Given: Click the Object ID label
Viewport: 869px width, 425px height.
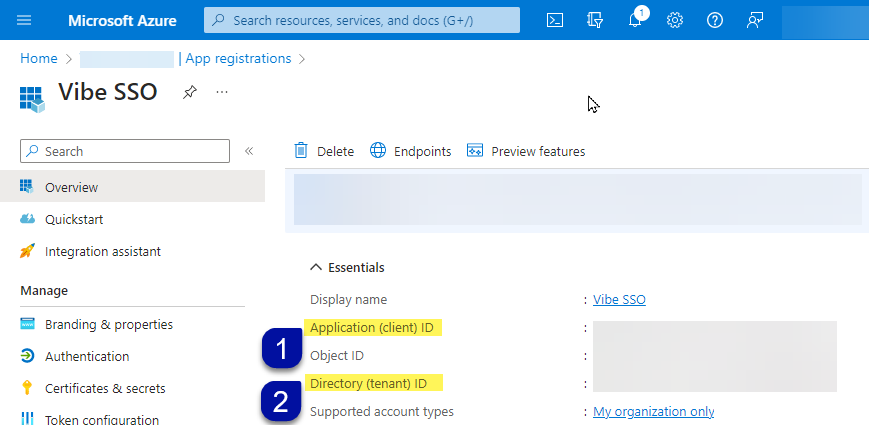Looking at the screenshot, I should point(337,355).
